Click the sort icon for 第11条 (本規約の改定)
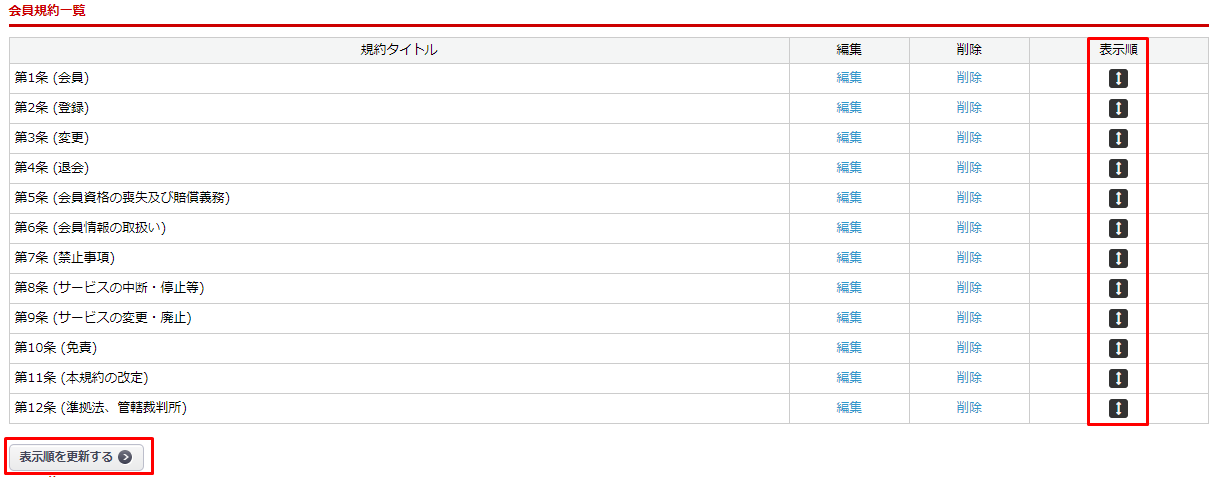This screenshot has width=1217, height=477. [1118, 379]
